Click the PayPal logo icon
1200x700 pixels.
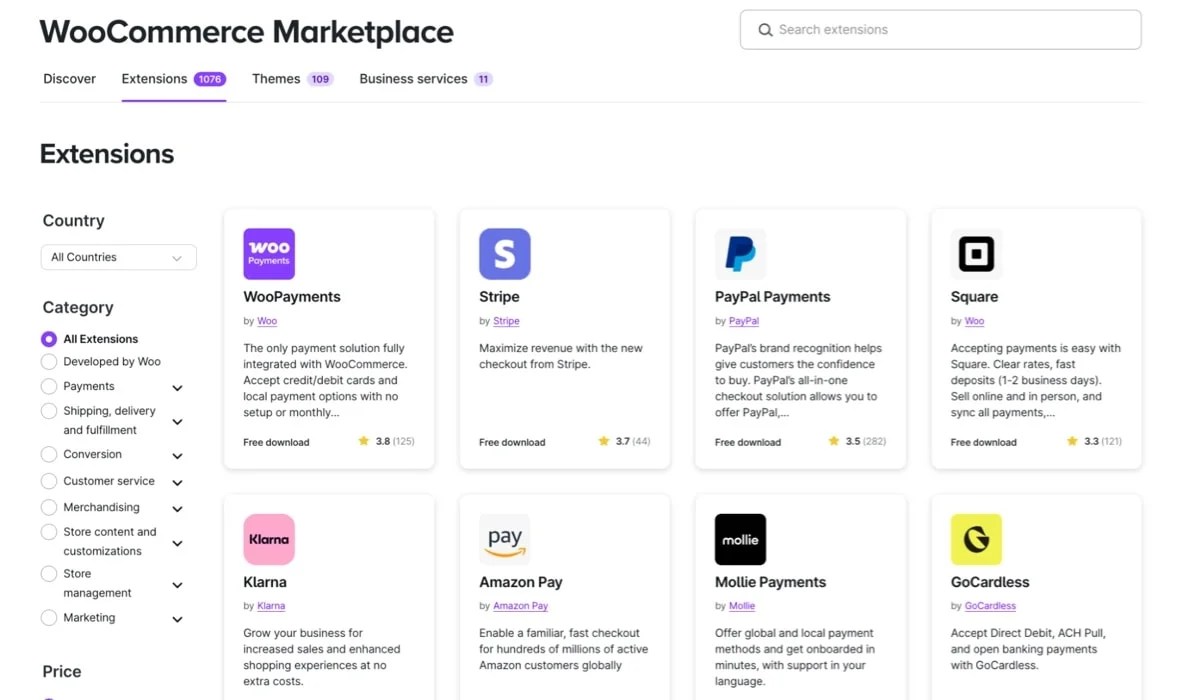click(x=740, y=253)
